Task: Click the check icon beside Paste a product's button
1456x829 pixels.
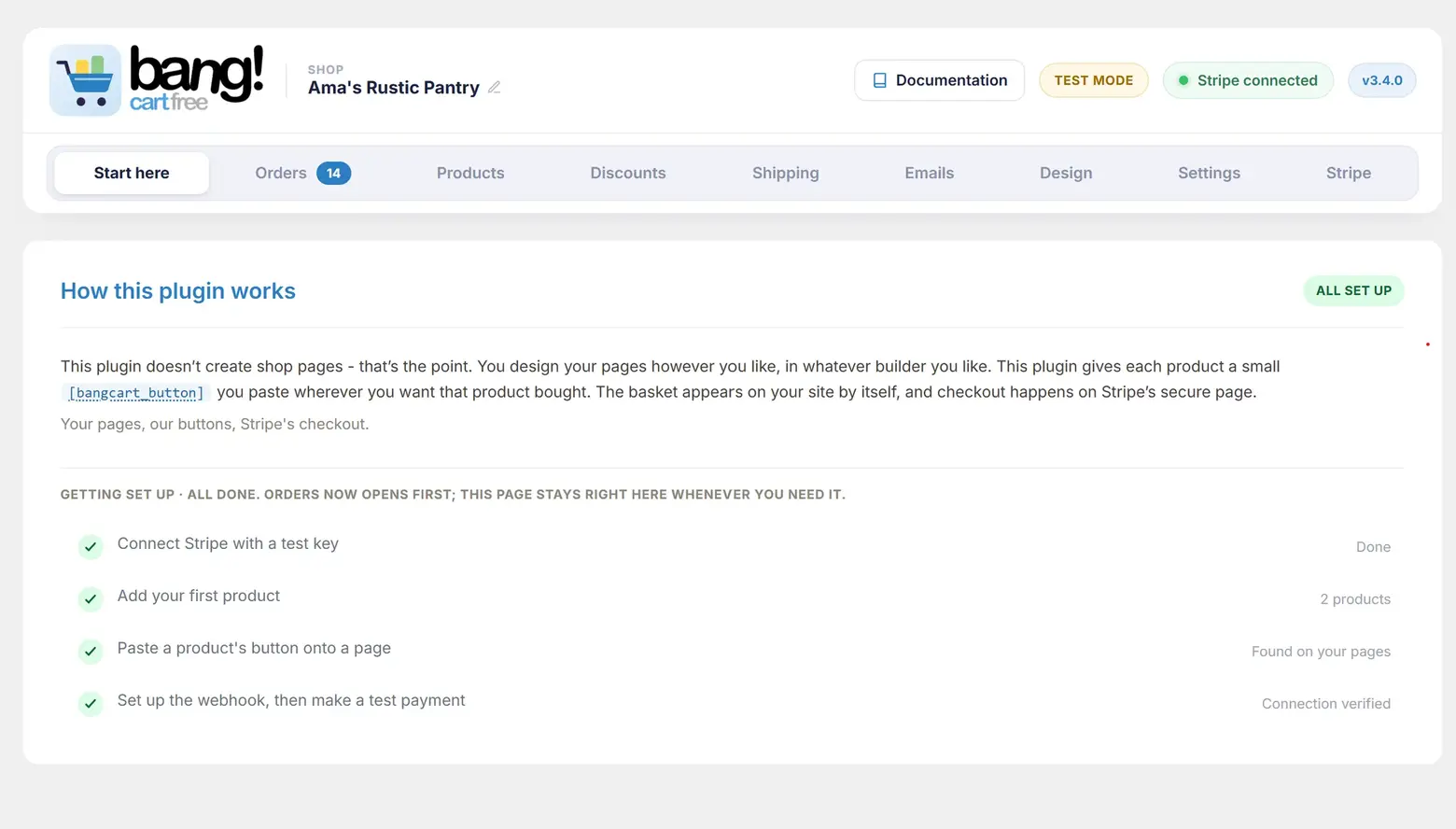Action: pos(91,652)
